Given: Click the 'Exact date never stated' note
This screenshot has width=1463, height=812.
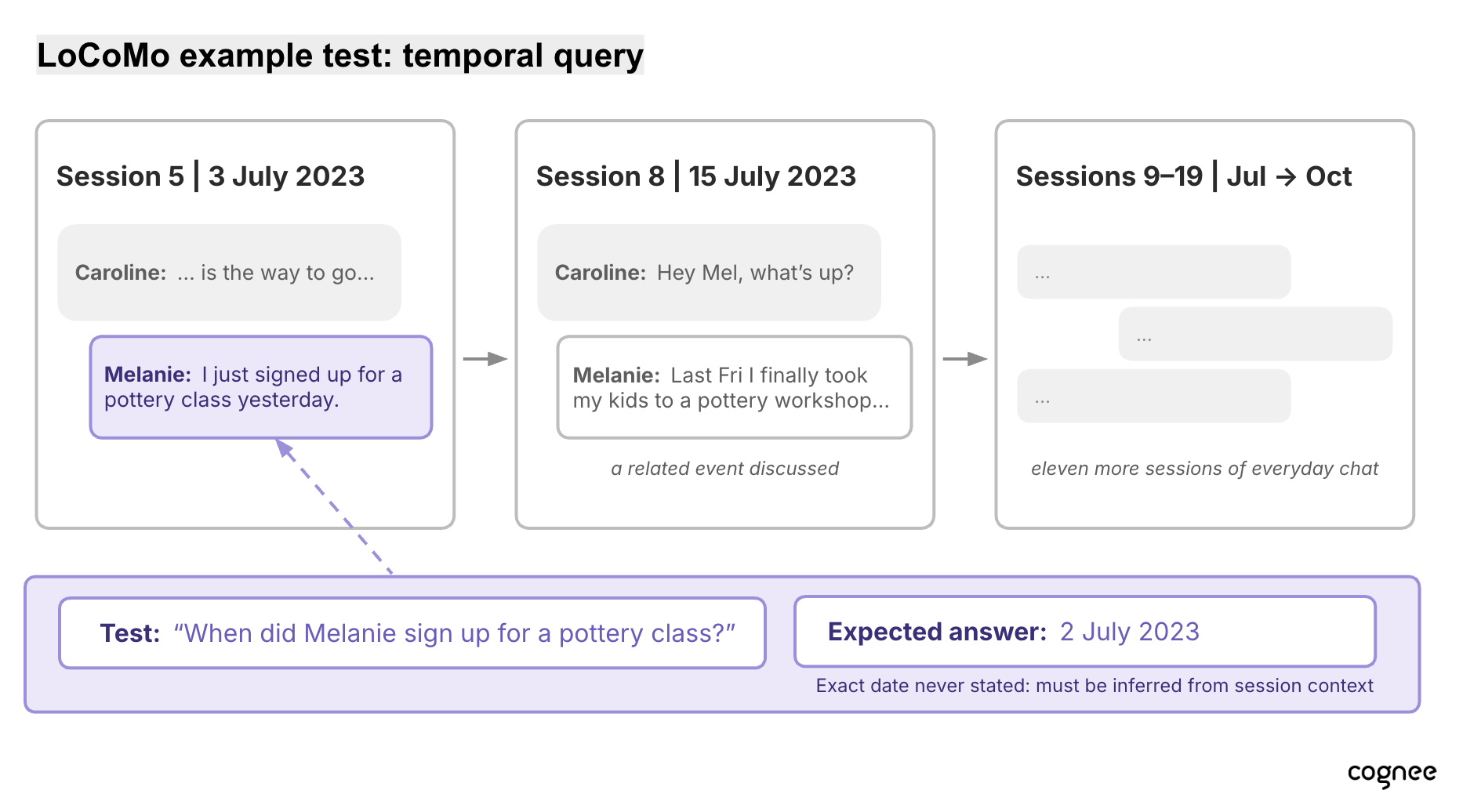Looking at the screenshot, I should point(1095,686).
